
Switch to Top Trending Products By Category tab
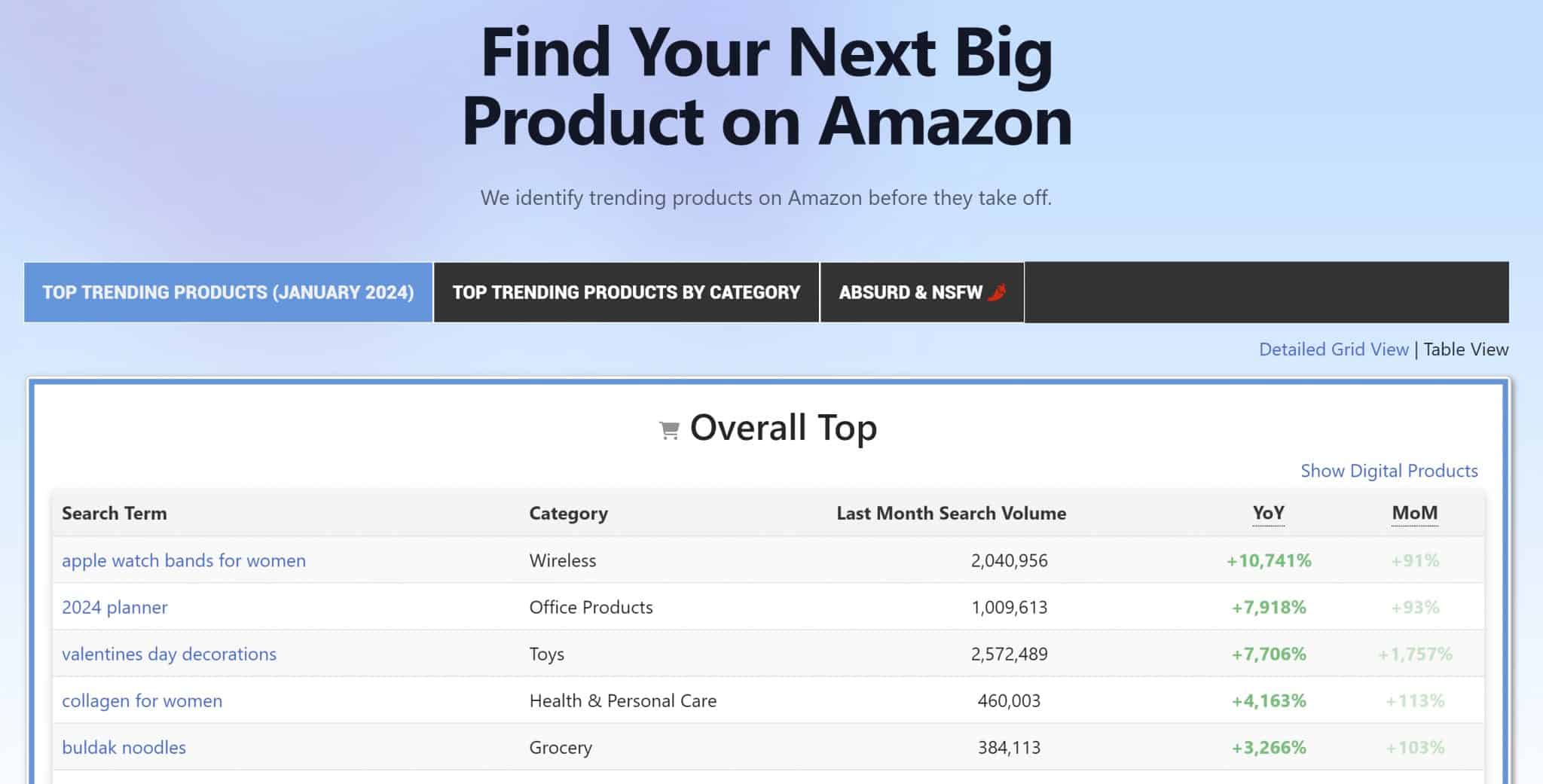click(x=626, y=292)
